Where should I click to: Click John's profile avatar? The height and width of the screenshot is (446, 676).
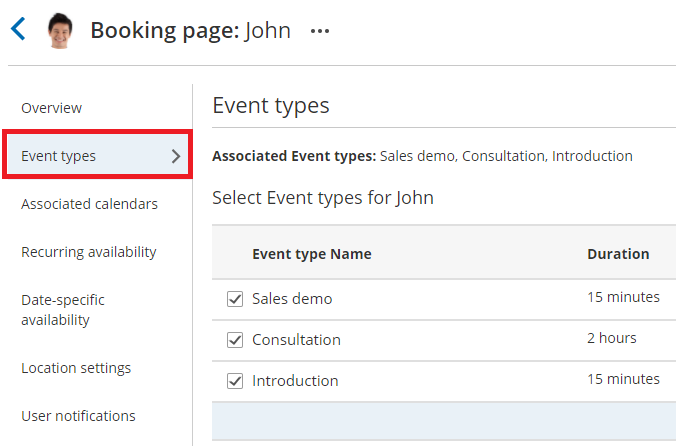point(62,31)
